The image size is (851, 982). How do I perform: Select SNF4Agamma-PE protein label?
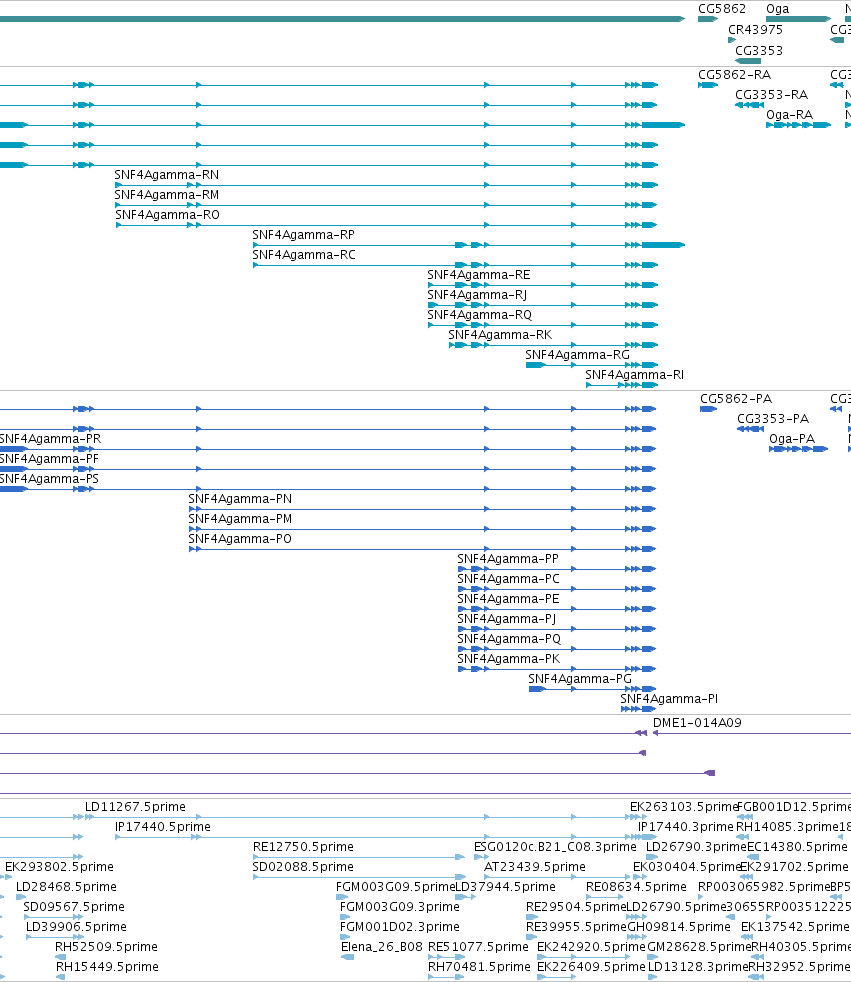tap(508, 599)
